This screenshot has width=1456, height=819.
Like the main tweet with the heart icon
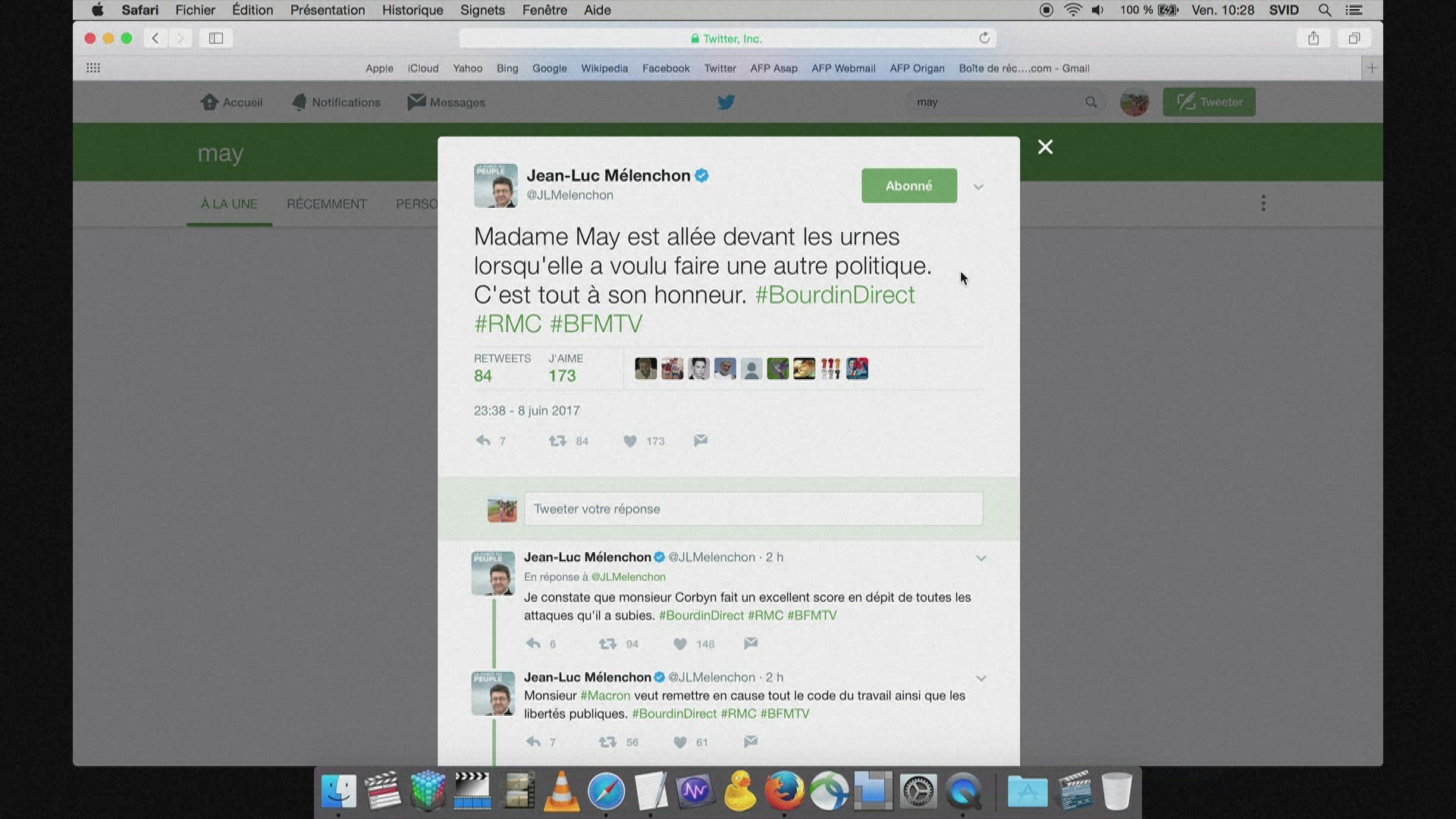click(x=630, y=441)
